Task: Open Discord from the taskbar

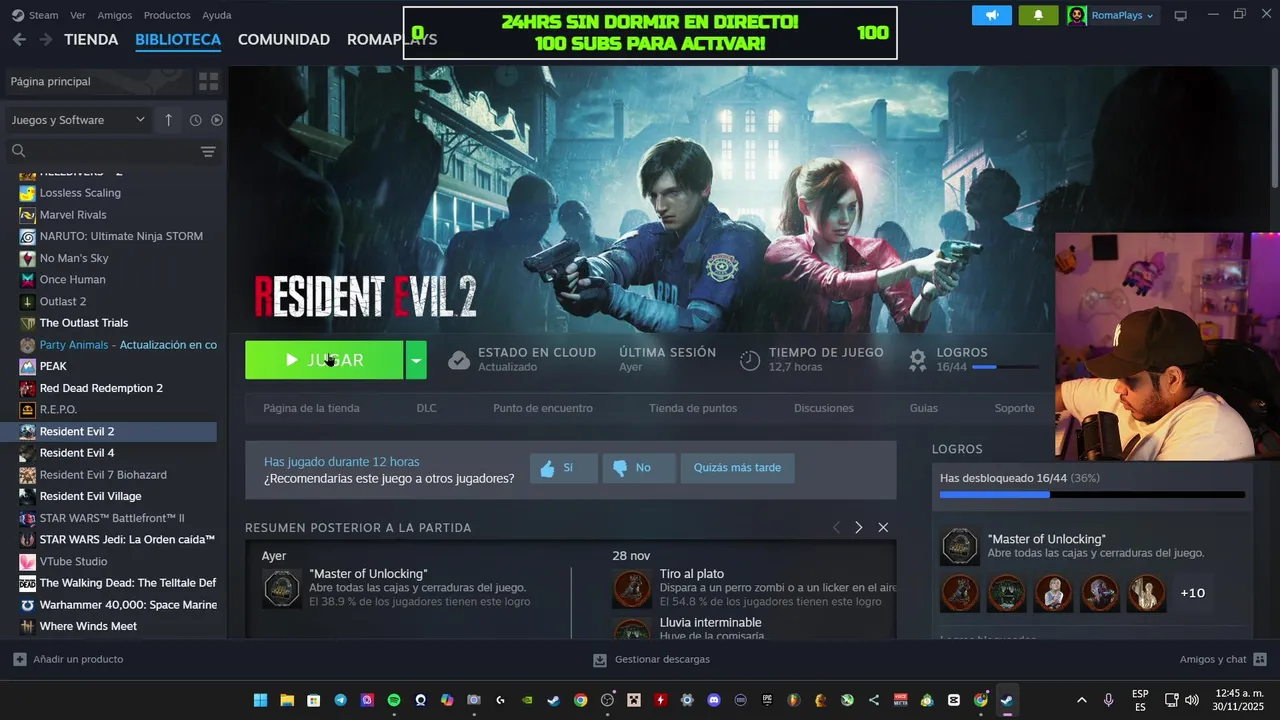Action: [x=714, y=700]
